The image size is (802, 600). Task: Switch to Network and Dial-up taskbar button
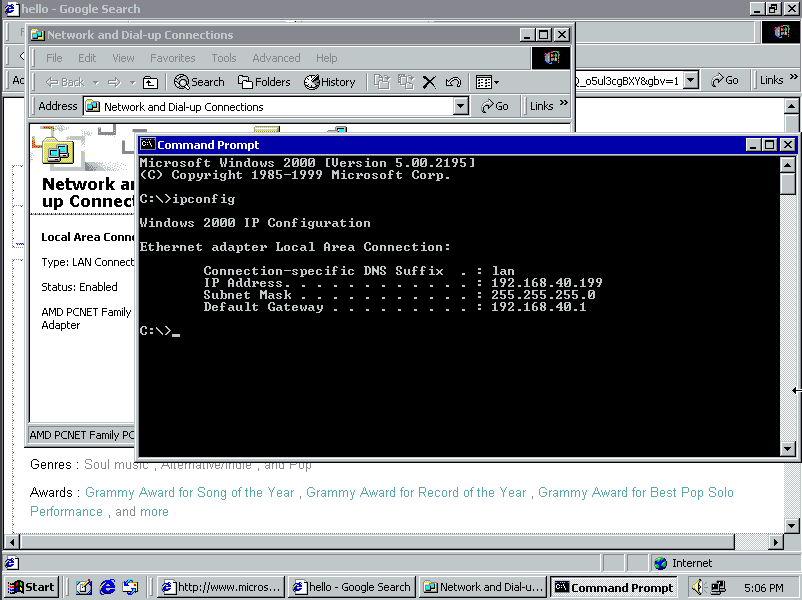483,587
